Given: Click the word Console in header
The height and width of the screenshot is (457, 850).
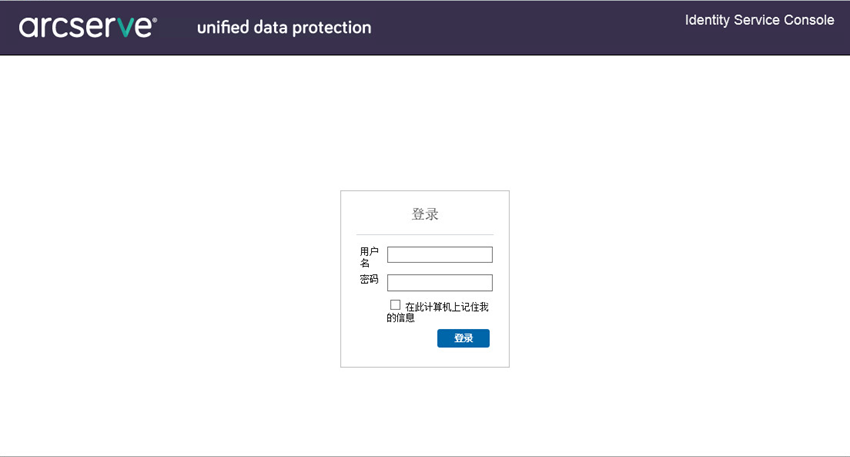Looking at the screenshot, I should click(x=809, y=20).
